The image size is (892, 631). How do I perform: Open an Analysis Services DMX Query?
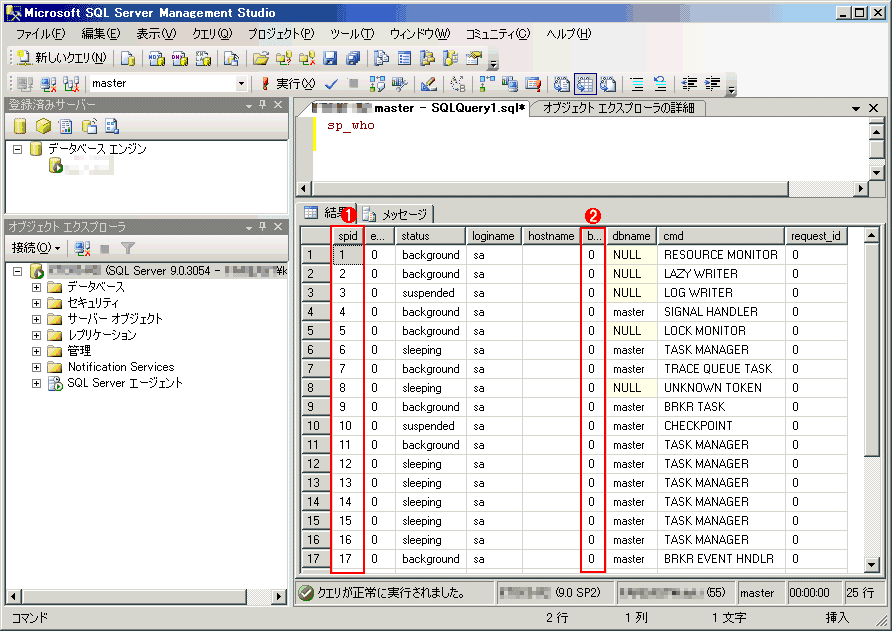[x=180, y=58]
